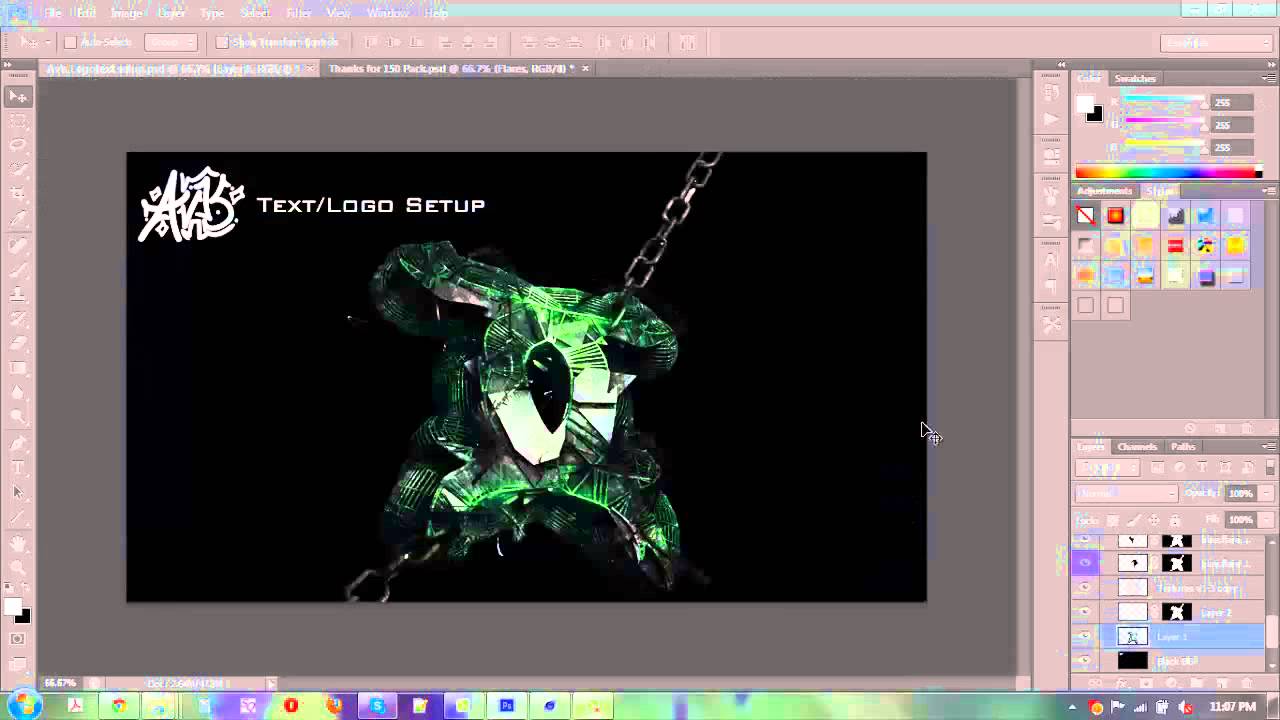Click the new adjustment layer icon

[1171, 684]
